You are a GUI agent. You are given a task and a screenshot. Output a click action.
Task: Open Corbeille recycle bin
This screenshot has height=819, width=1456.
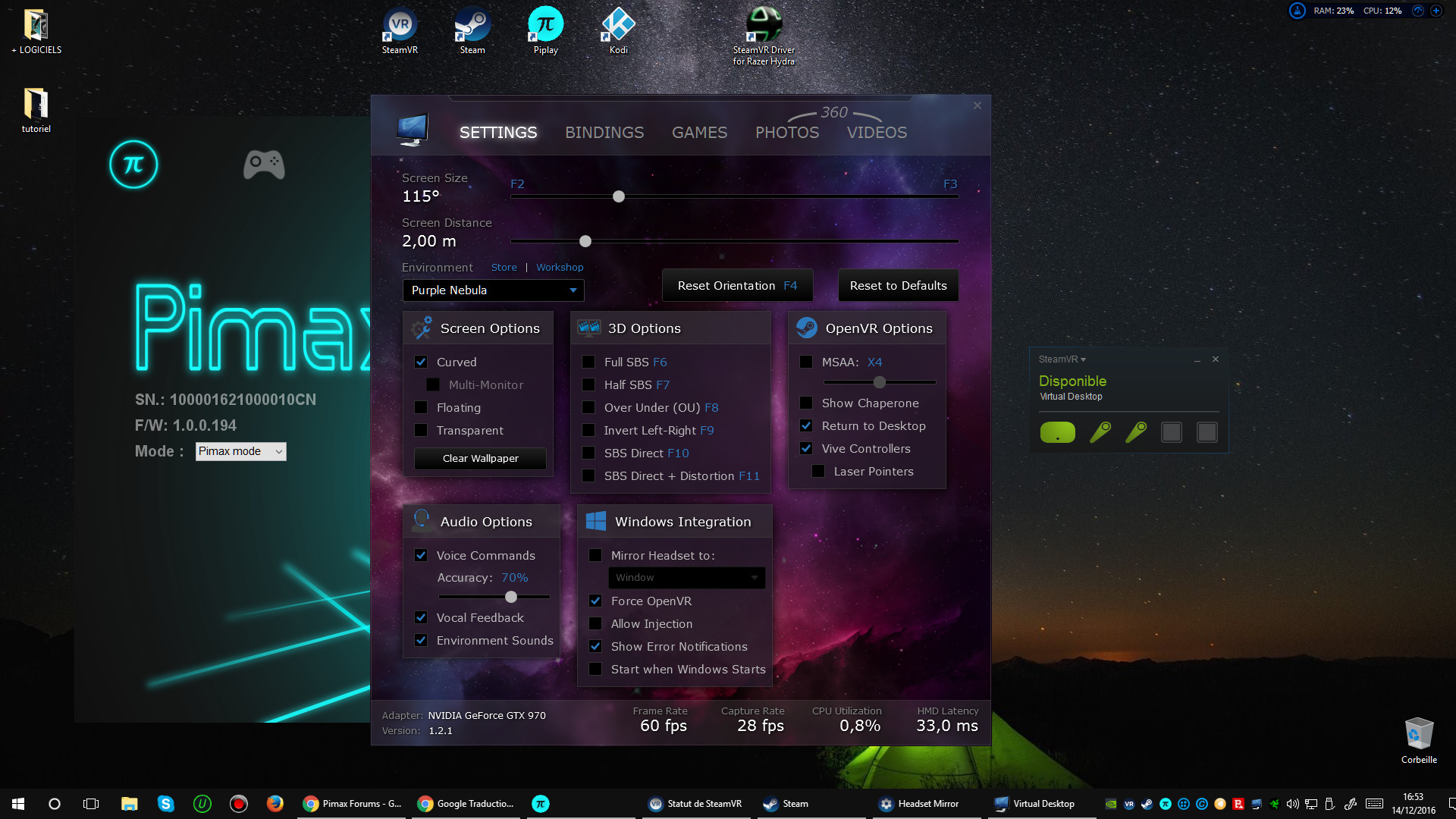pos(1419,741)
